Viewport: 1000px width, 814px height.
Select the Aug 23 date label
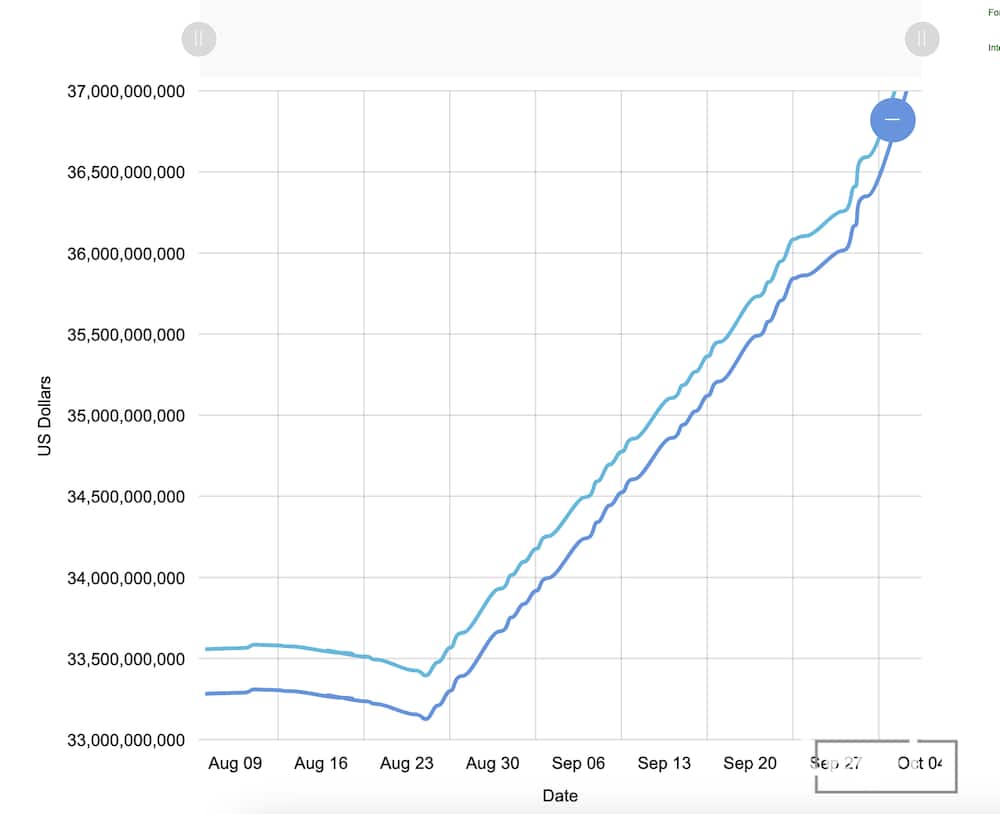[407, 764]
